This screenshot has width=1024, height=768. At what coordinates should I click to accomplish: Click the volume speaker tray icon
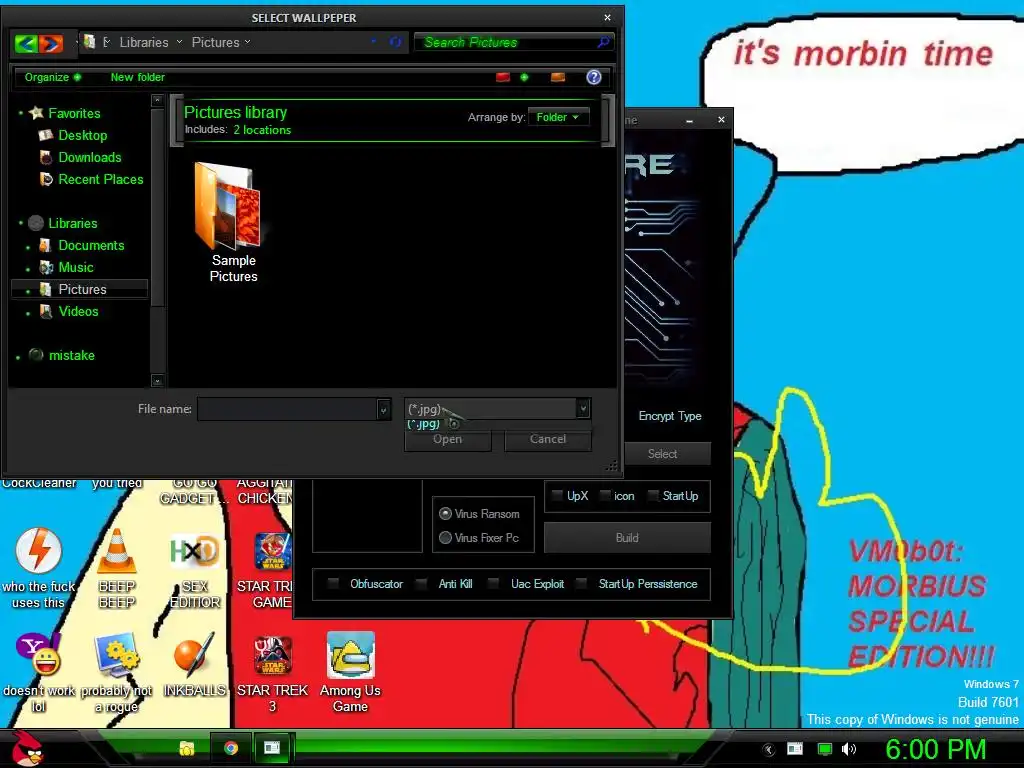pyautogui.click(x=849, y=749)
